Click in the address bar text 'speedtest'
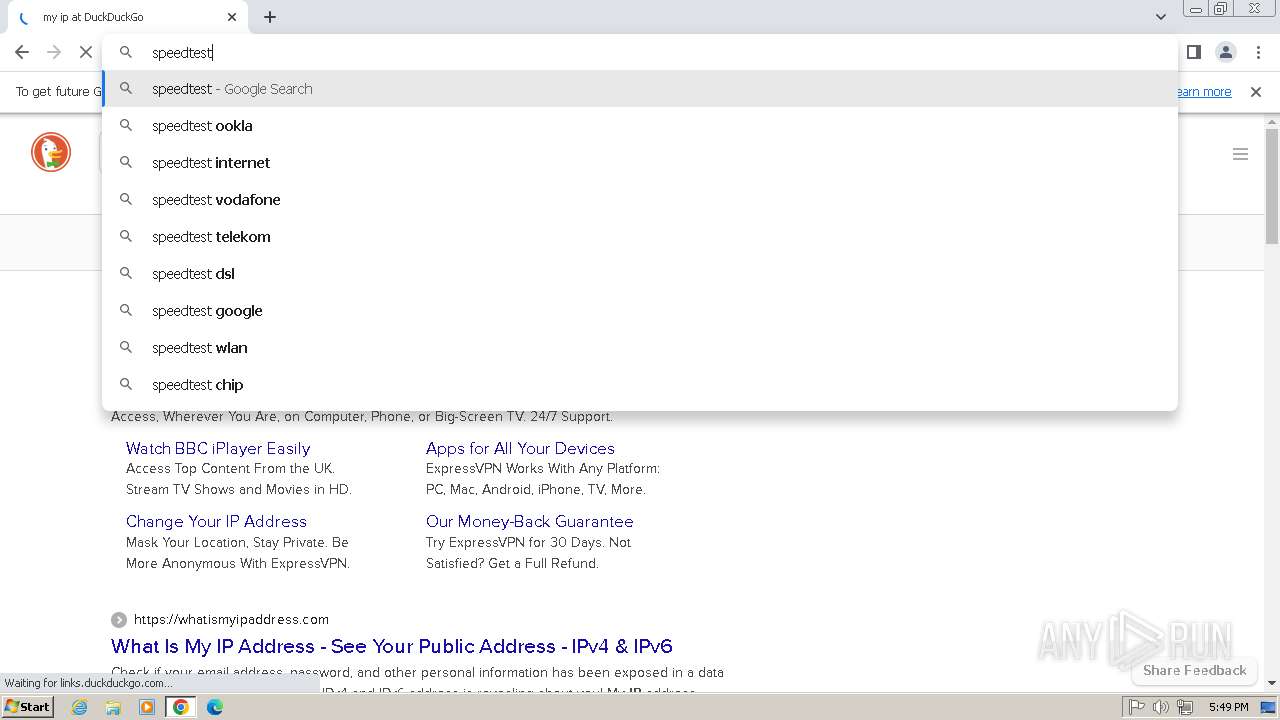 [x=181, y=53]
